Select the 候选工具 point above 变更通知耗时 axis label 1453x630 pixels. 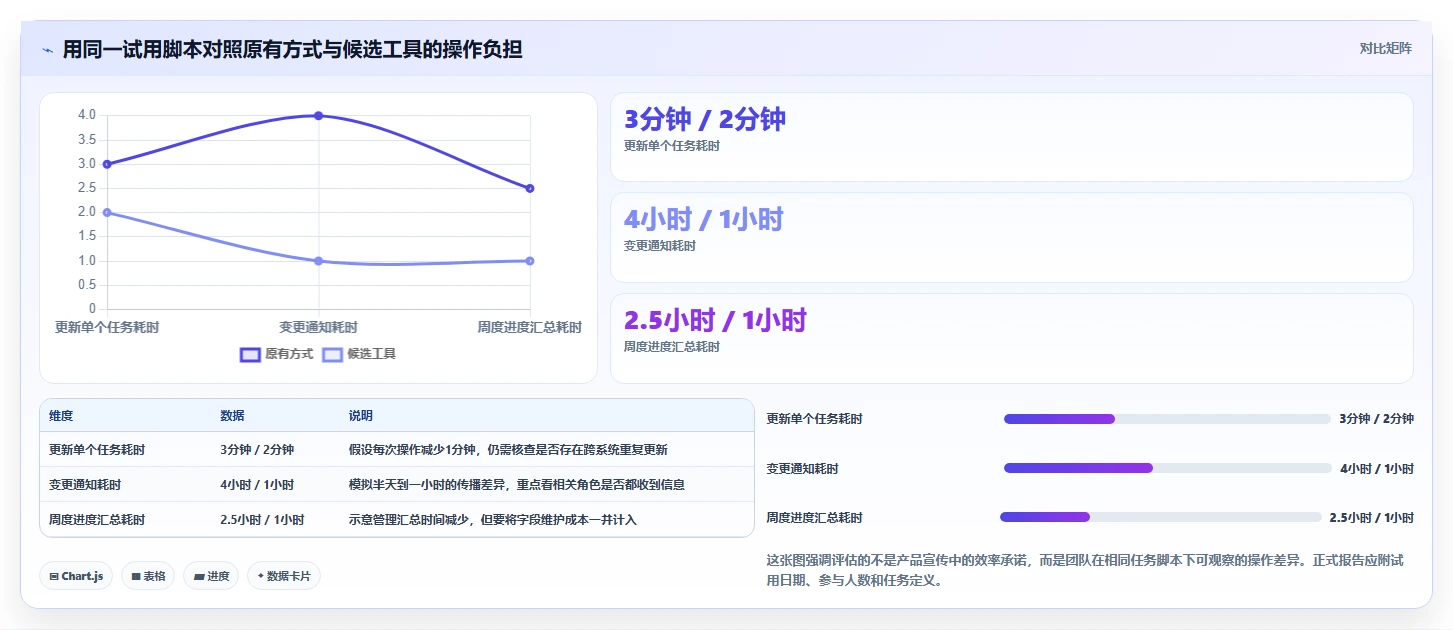click(318, 261)
